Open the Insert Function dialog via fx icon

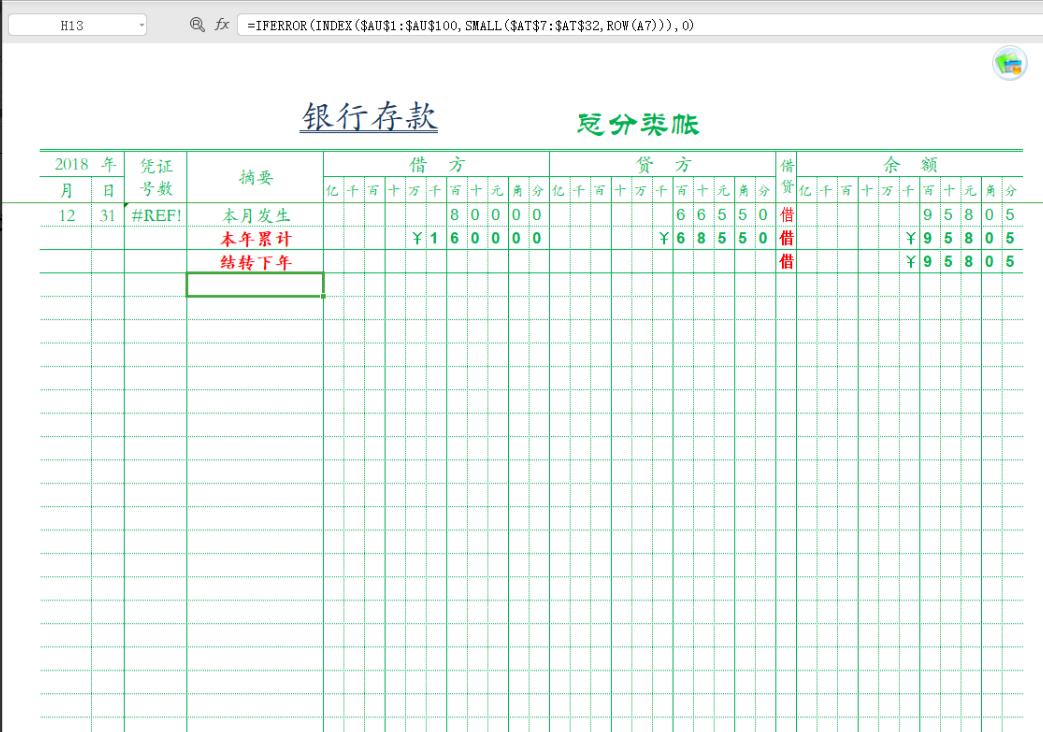click(x=224, y=22)
